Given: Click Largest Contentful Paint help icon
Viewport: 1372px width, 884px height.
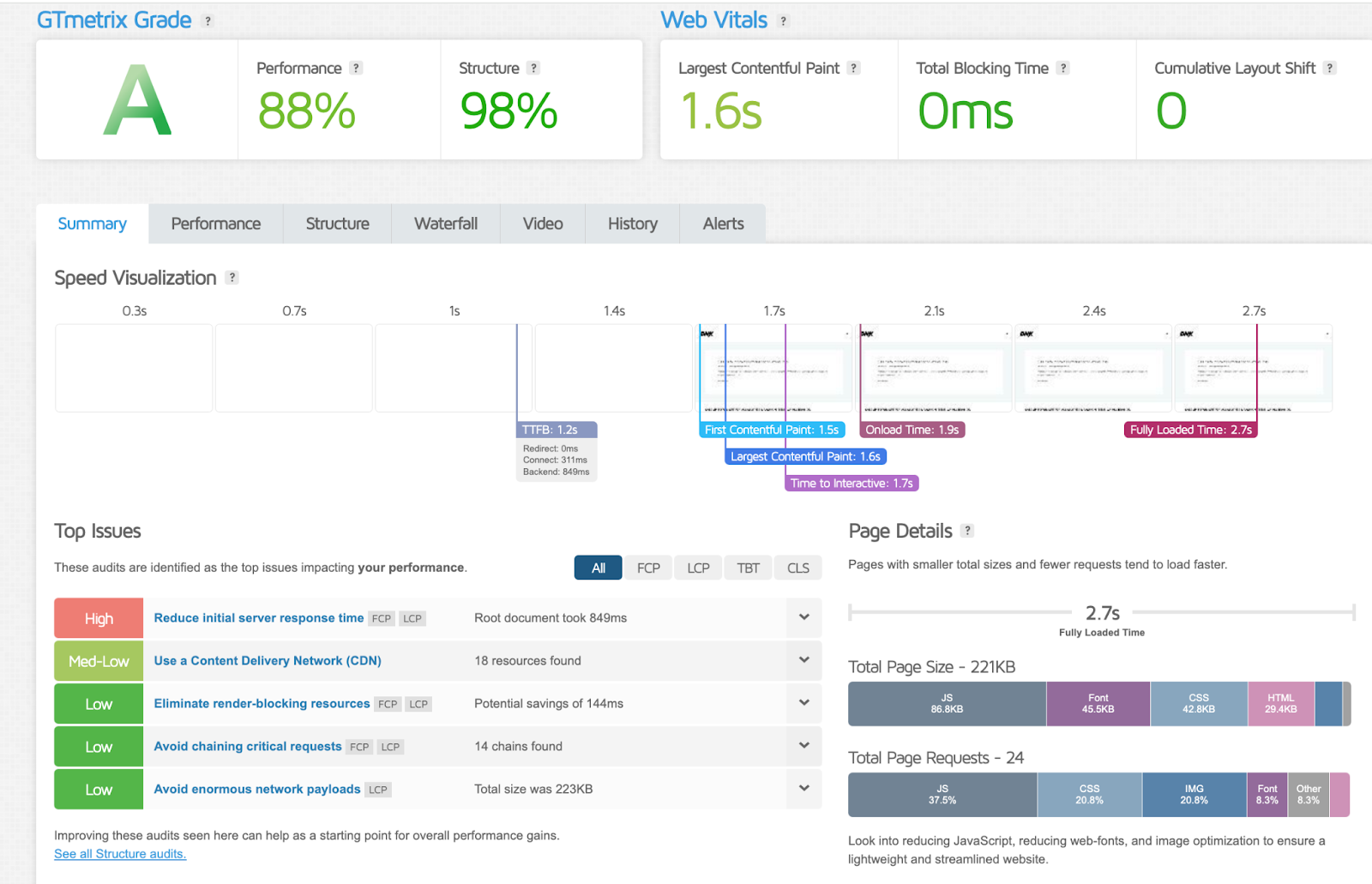Looking at the screenshot, I should pos(853,68).
